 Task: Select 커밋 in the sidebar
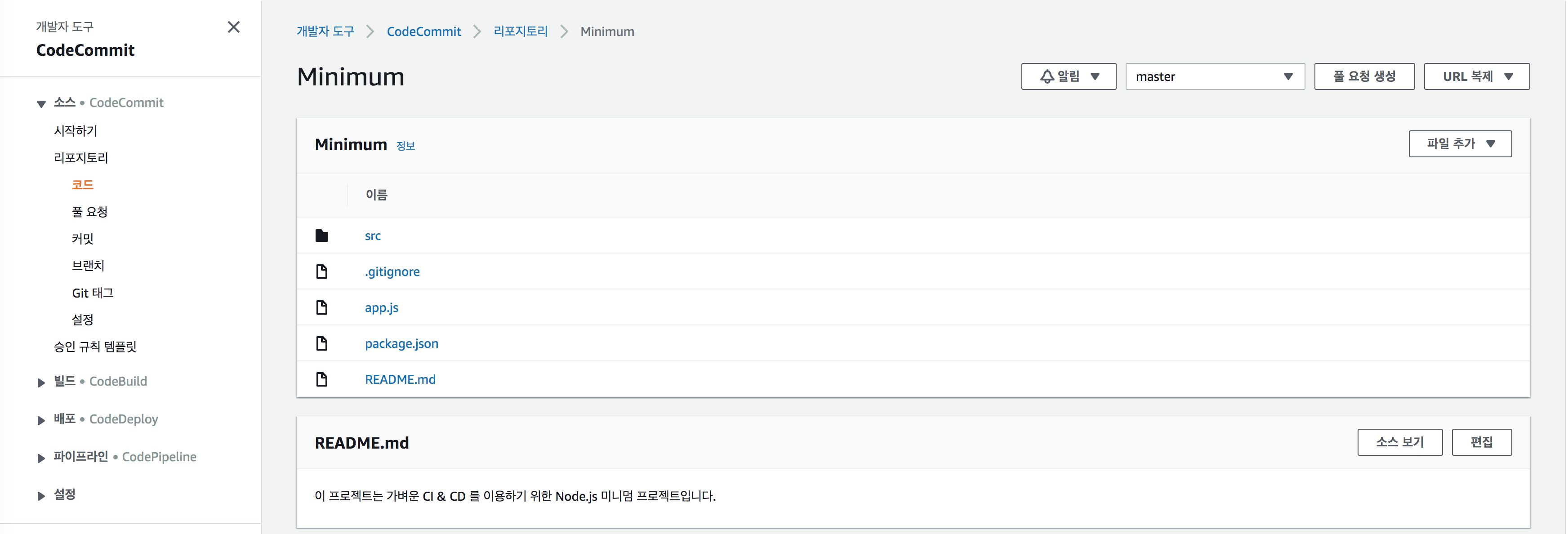pos(83,239)
